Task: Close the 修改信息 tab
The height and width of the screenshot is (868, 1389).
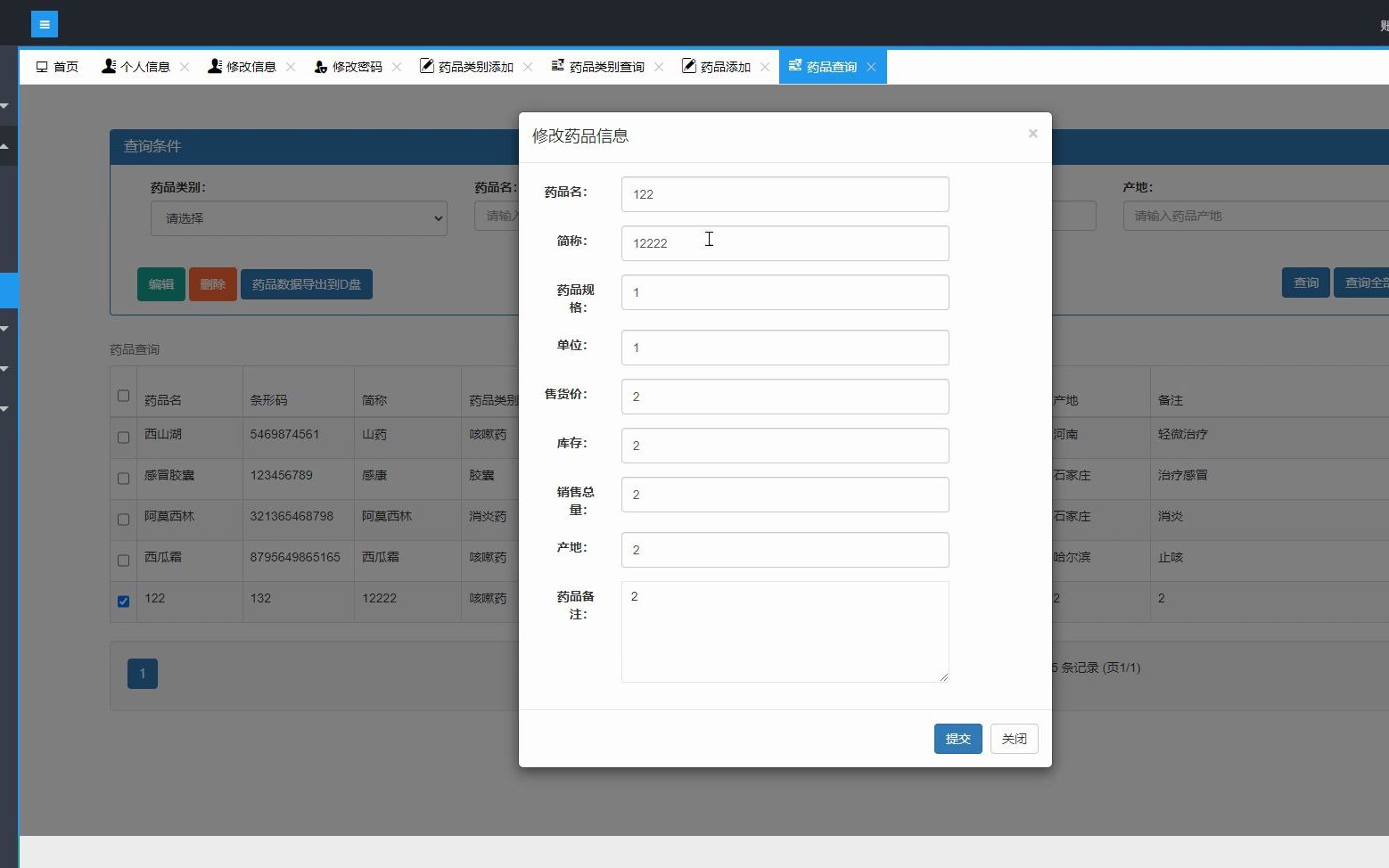Action: (x=291, y=67)
